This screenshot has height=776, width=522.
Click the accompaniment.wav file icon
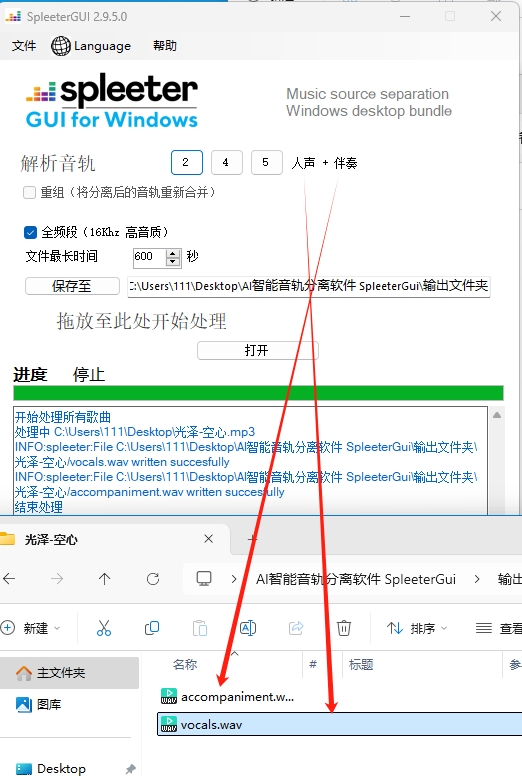coord(169,696)
